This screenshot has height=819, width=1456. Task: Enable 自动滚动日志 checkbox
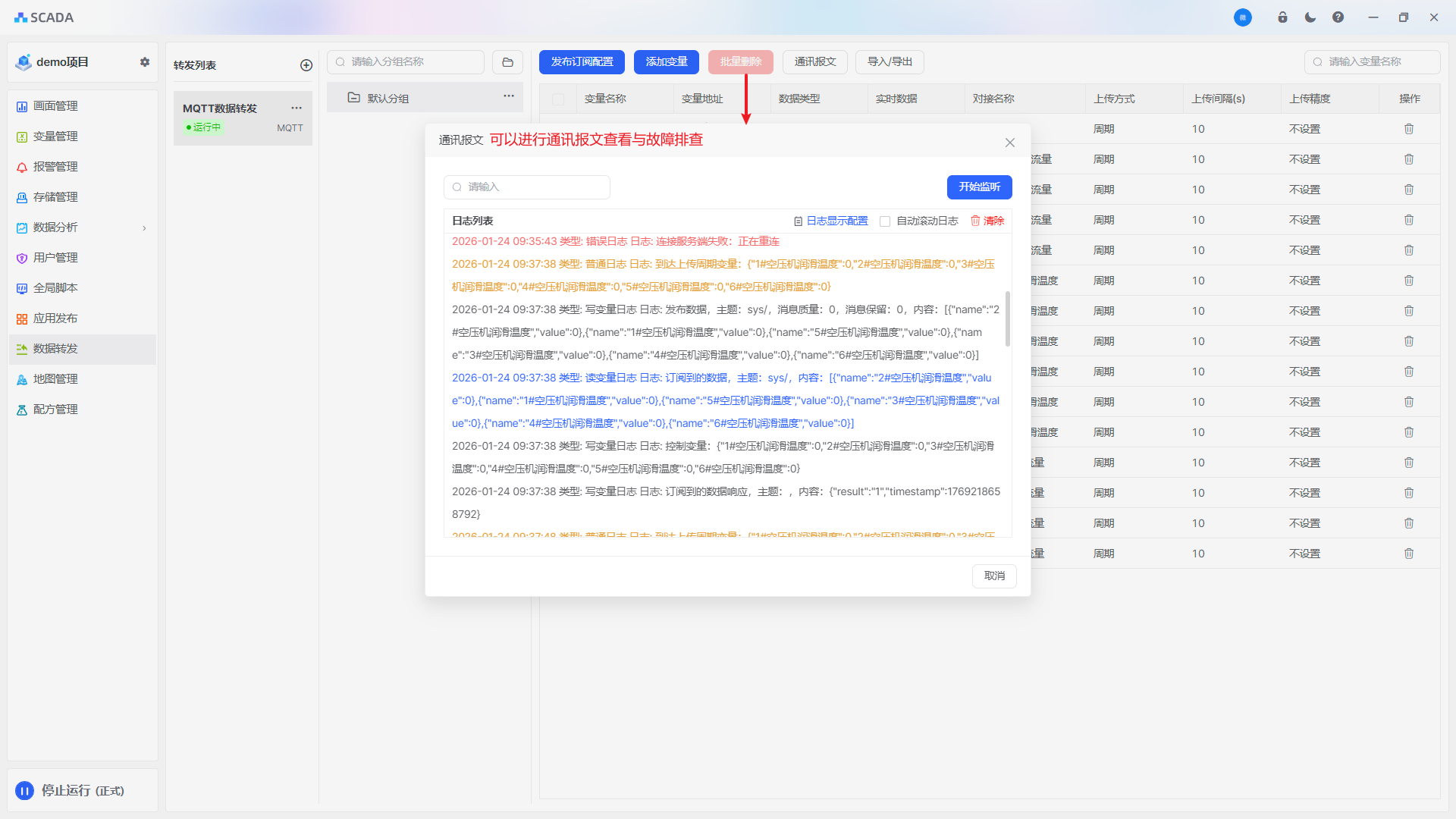[x=885, y=221]
